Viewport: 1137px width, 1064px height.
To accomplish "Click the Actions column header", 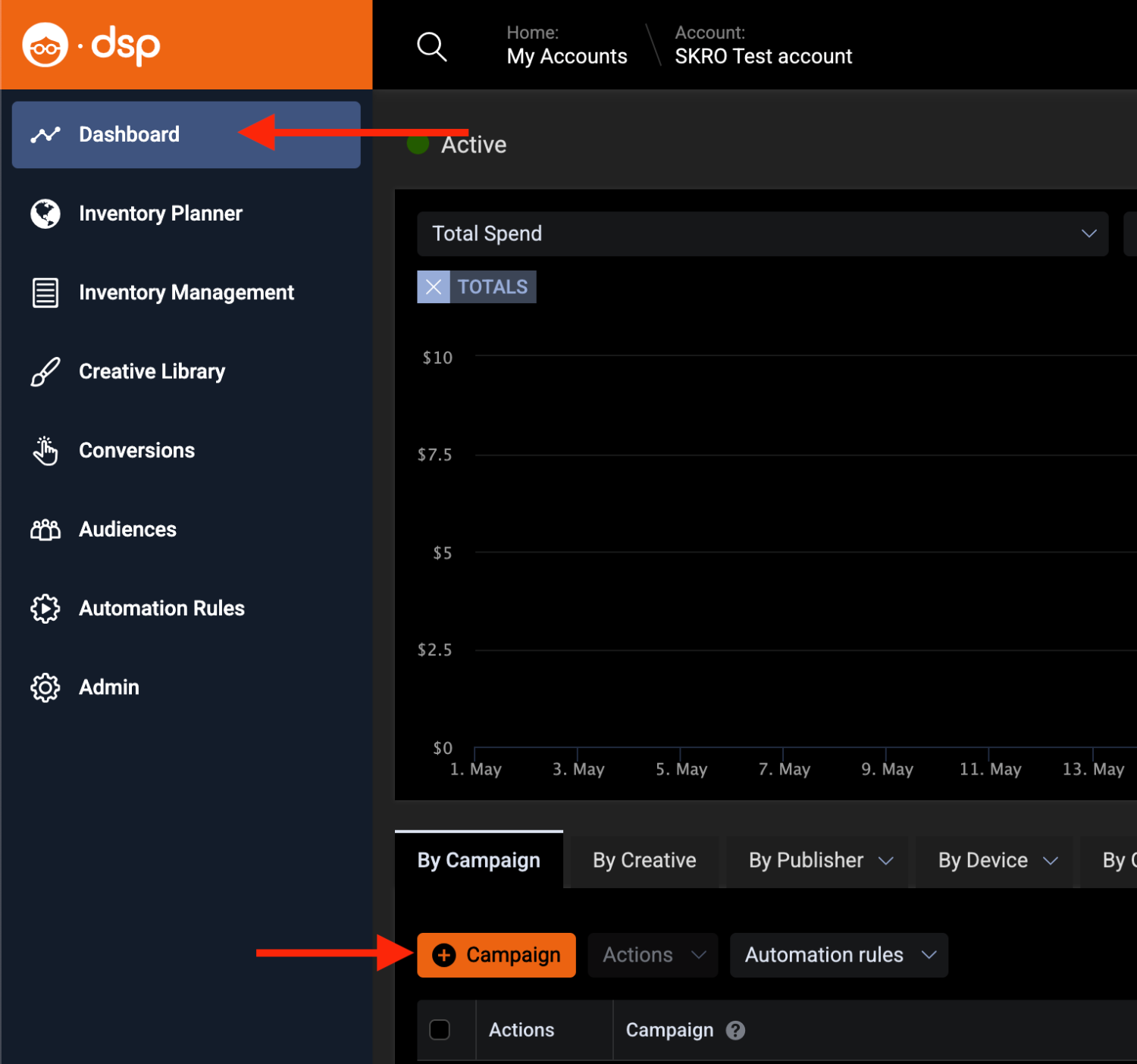I will 522,1030.
